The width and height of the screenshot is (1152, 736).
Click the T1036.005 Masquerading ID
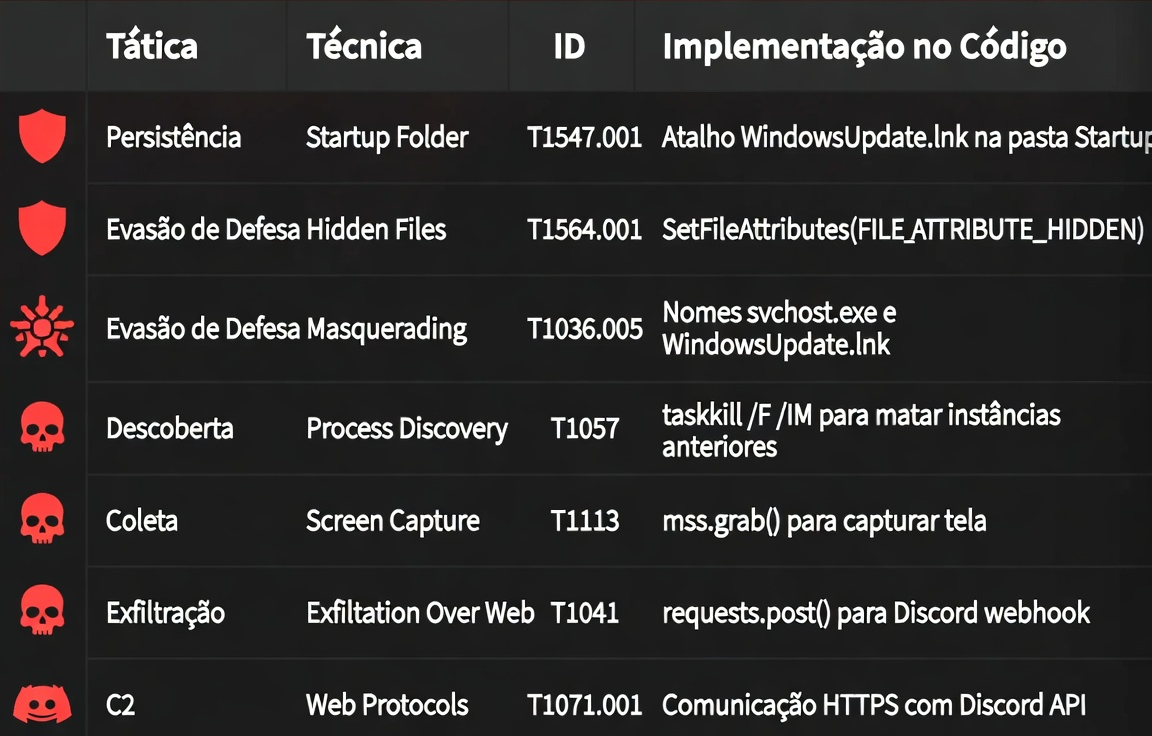(585, 328)
